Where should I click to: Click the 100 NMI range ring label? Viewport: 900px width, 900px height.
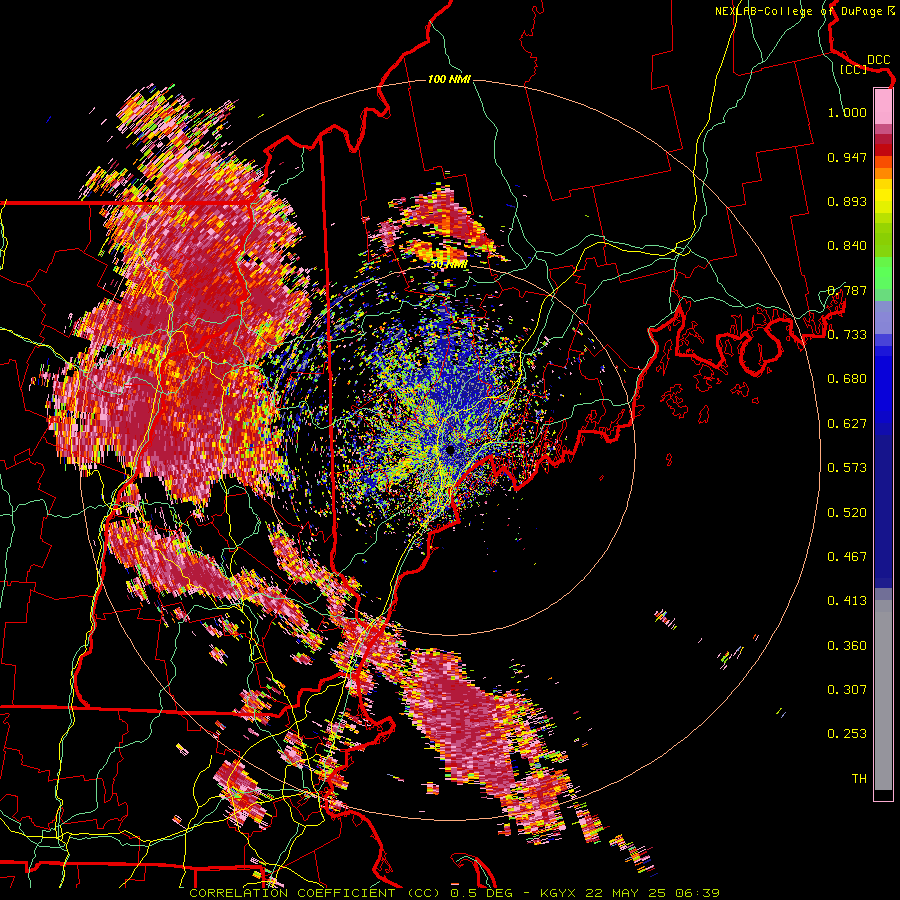click(x=449, y=79)
